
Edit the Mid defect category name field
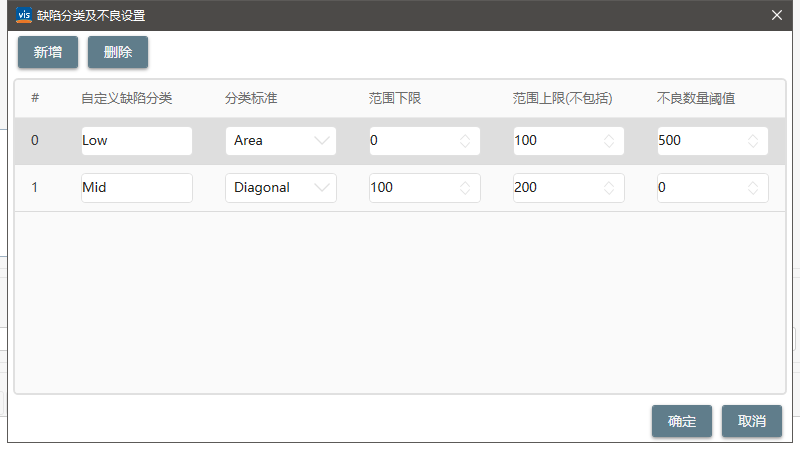click(x=137, y=188)
